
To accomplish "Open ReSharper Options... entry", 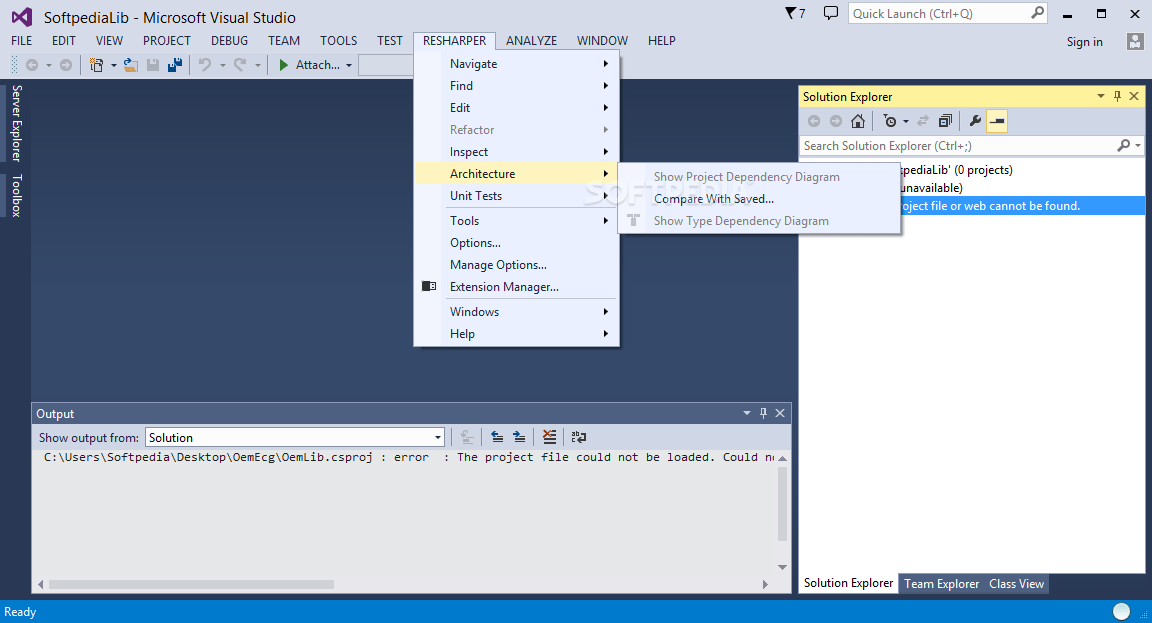I will pyautogui.click(x=516, y=243).
